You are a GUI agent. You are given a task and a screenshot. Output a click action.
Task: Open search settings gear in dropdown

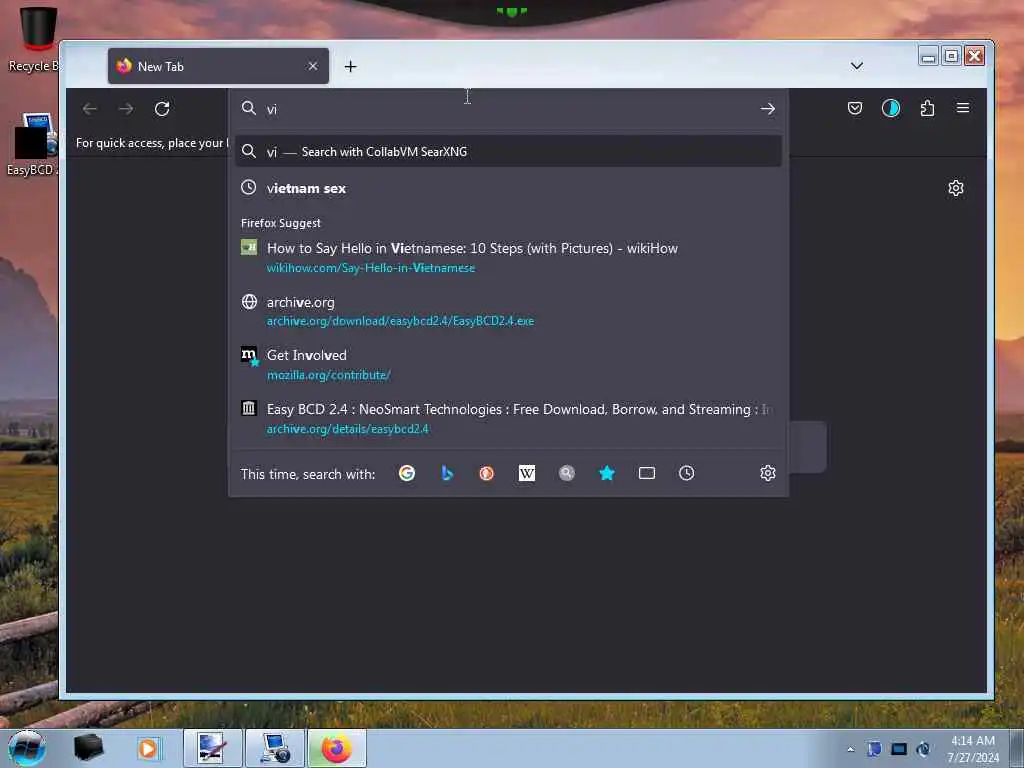pyautogui.click(x=767, y=473)
